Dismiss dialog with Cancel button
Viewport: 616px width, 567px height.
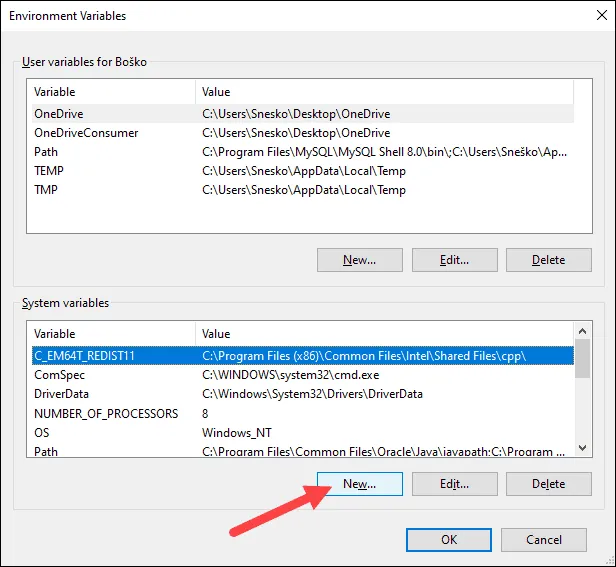(544, 539)
